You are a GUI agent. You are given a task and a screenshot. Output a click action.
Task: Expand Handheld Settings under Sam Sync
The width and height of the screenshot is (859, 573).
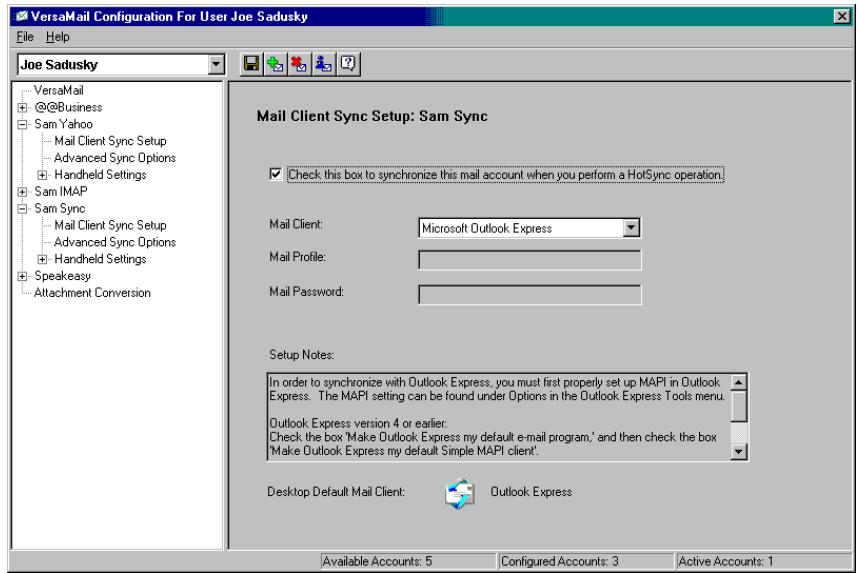pos(42,259)
